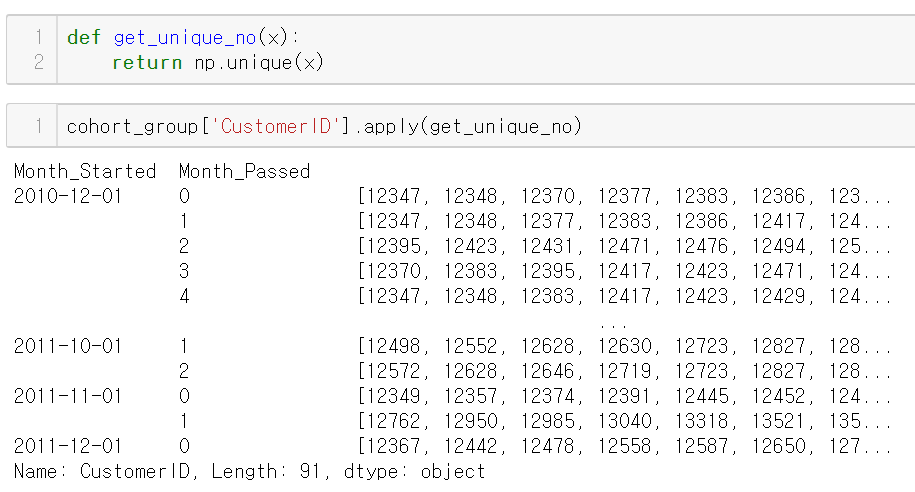Click the 2010-12-01 index label

coord(68,196)
